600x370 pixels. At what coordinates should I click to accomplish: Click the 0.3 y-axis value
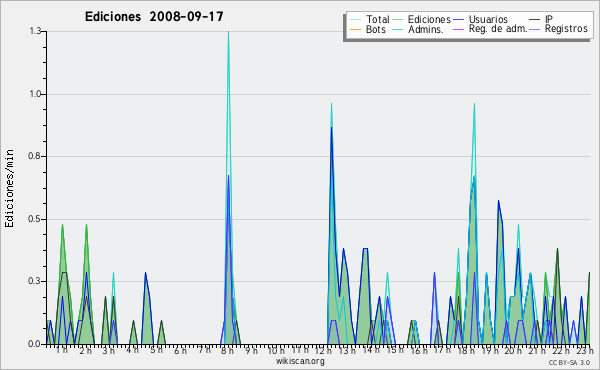[x=35, y=281]
